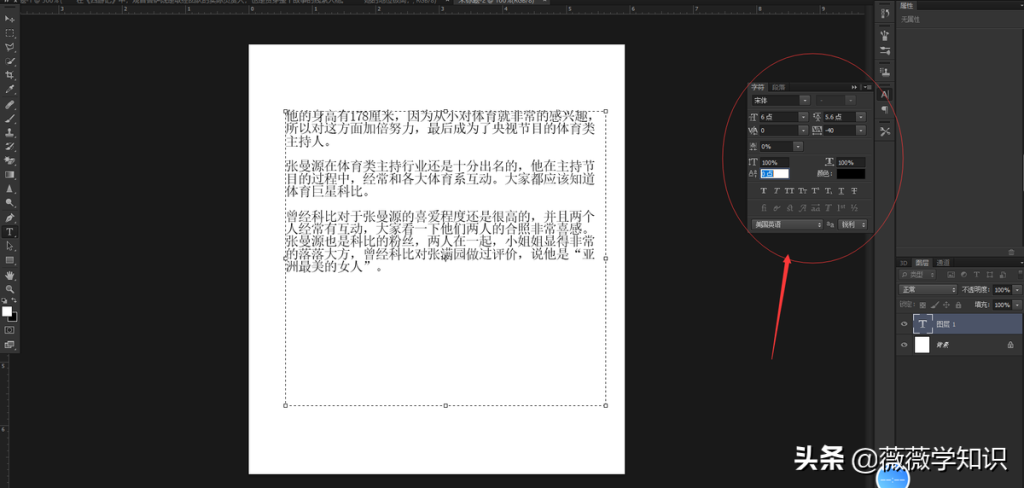Open the 美国英语 language selector
The width and height of the screenshot is (1024, 488).
(x=787, y=224)
